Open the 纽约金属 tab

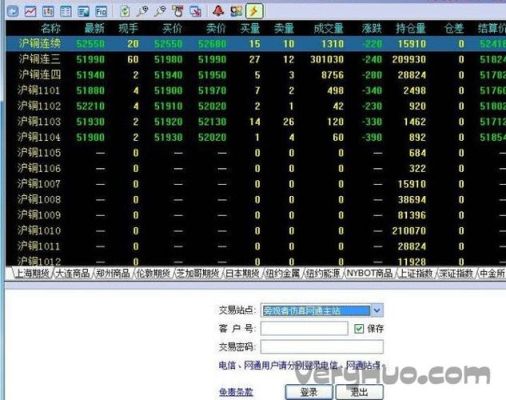[283, 274]
